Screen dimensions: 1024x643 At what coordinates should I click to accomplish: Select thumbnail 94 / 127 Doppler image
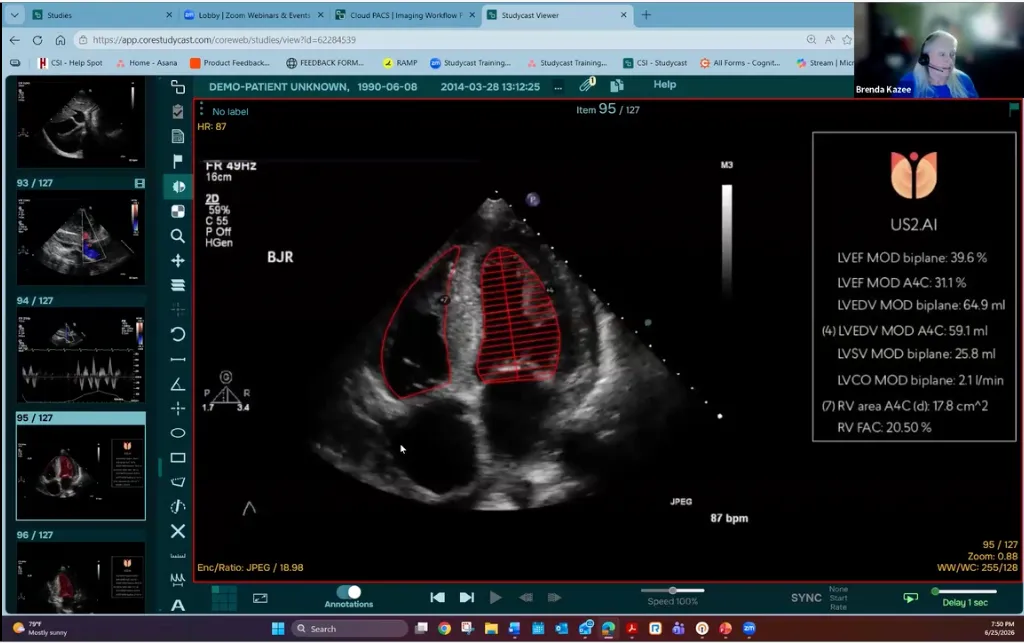80,356
